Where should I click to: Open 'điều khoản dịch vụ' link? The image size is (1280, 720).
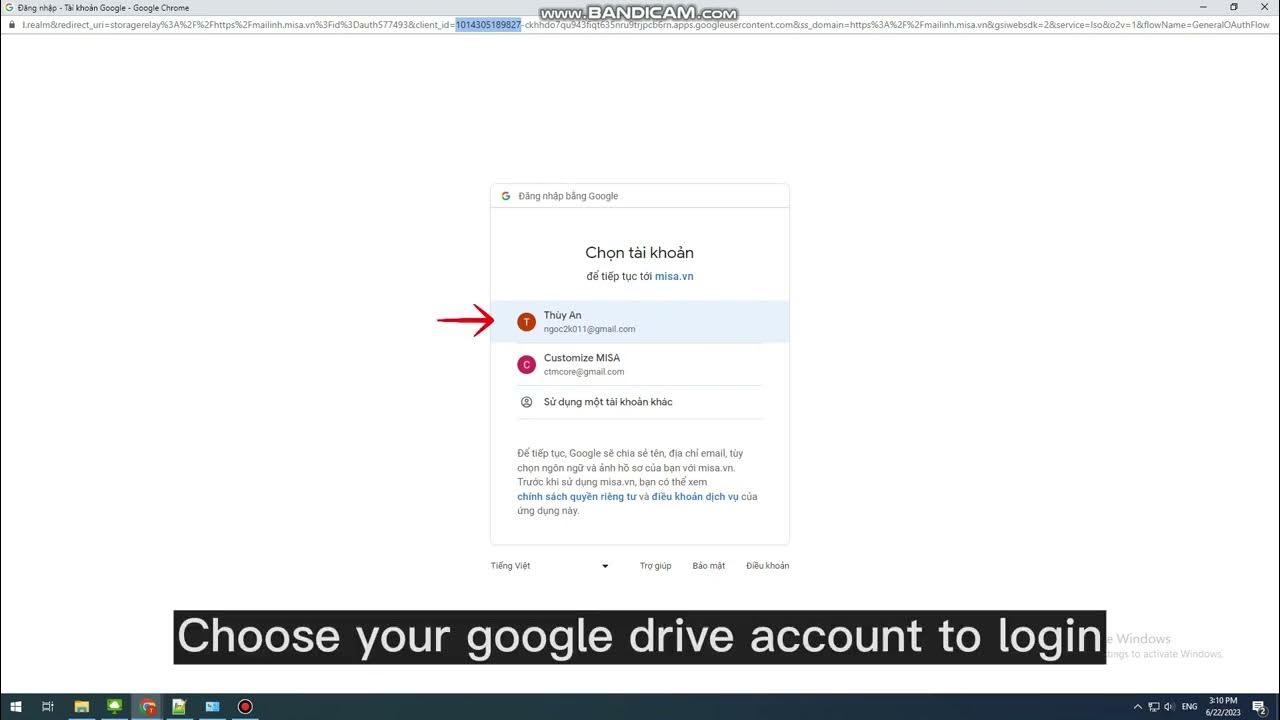pyautogui.click(x=695, y=496)
